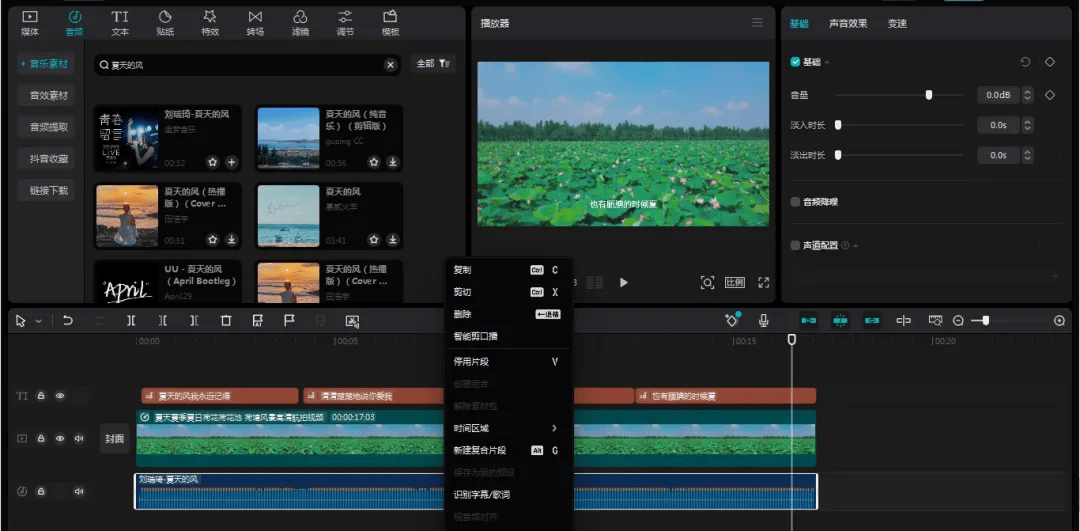The image size is (1080, 531).
Task: Click the trim-left tool icon
Action: click(163, 320)
